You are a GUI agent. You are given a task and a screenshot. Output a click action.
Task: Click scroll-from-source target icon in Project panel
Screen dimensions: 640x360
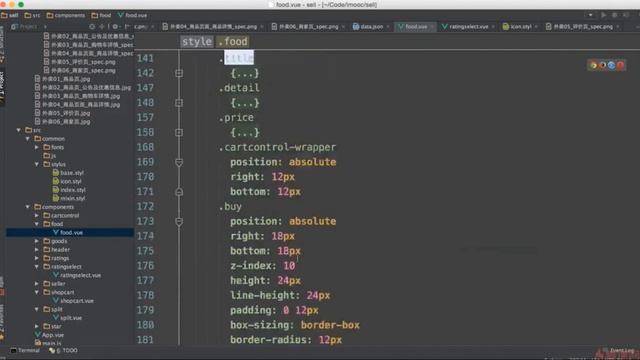tap(92, 27)
